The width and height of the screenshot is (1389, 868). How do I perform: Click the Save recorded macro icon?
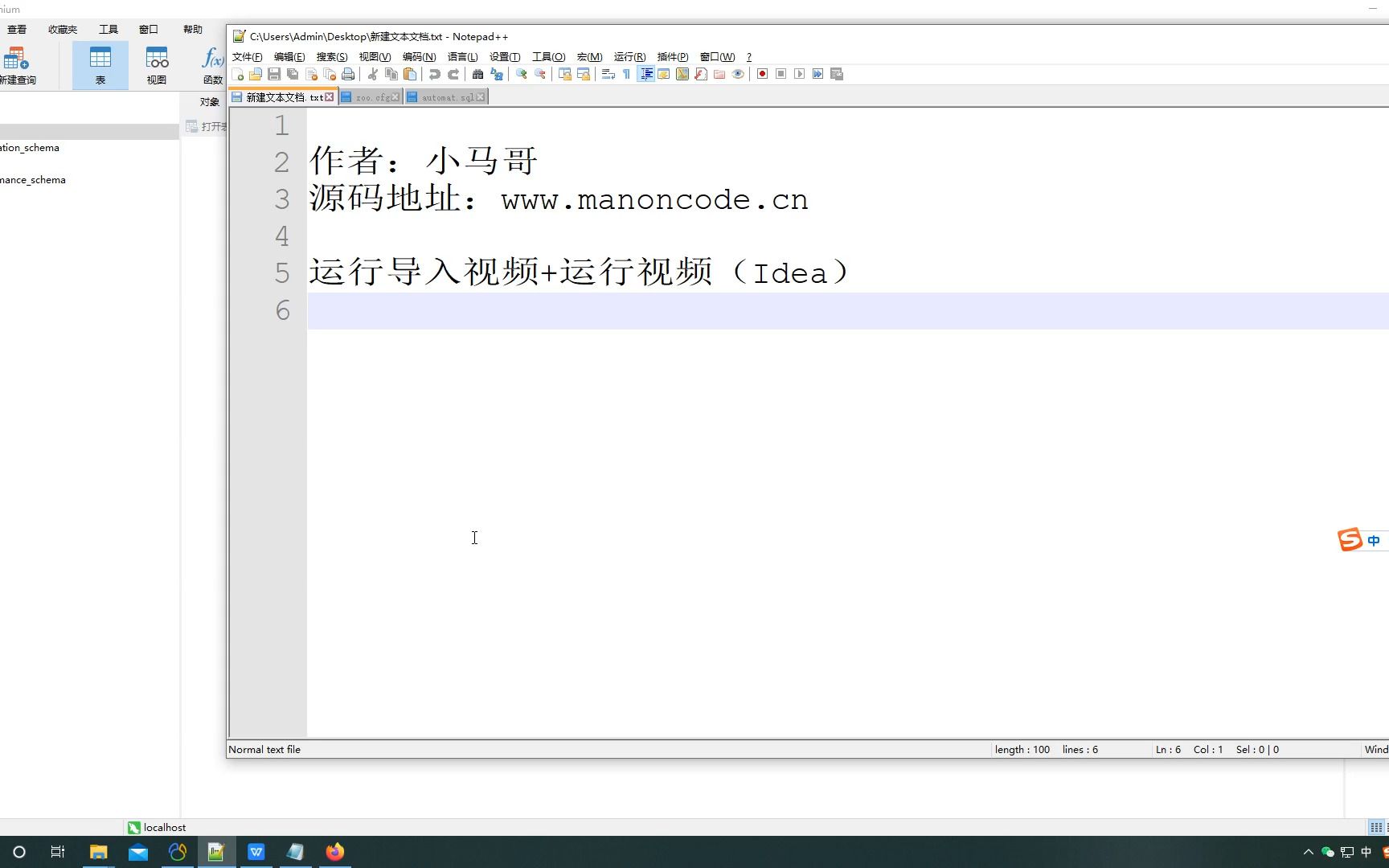pos(837,74)
